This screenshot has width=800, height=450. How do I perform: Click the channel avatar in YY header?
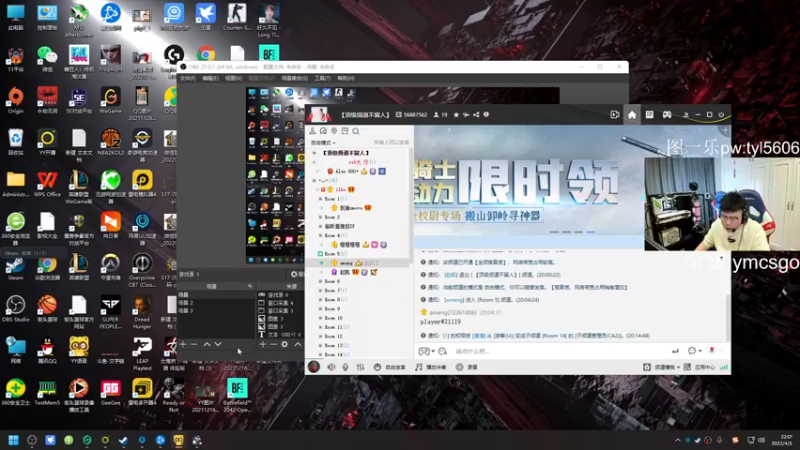click(319, 115)
